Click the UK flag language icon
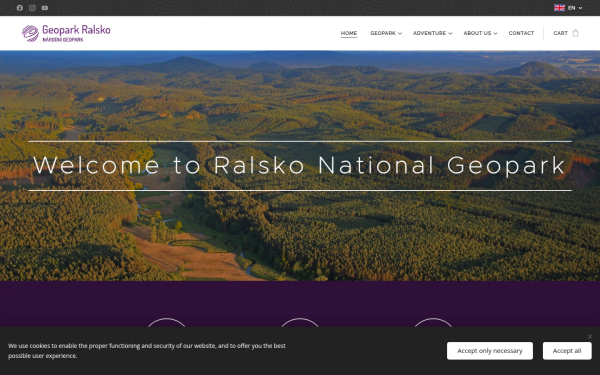Image resolution: width=600 pixels, height=375 pixels. [x=559, y=8]
